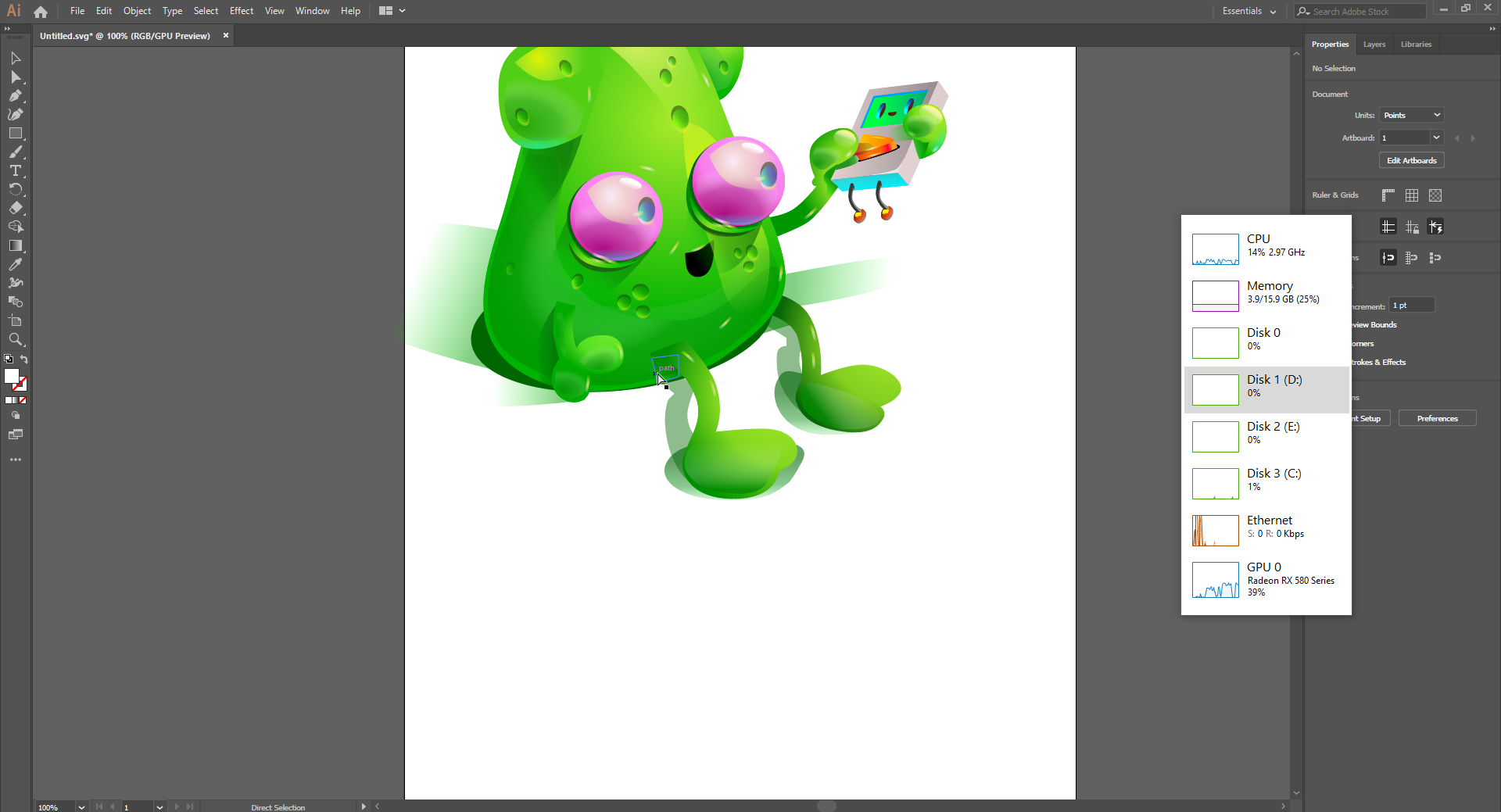Toggle Show Grid in Ruler & Grids
Image resolution: width=1501 pixels, height=812 pixels.
(1412, 195)
